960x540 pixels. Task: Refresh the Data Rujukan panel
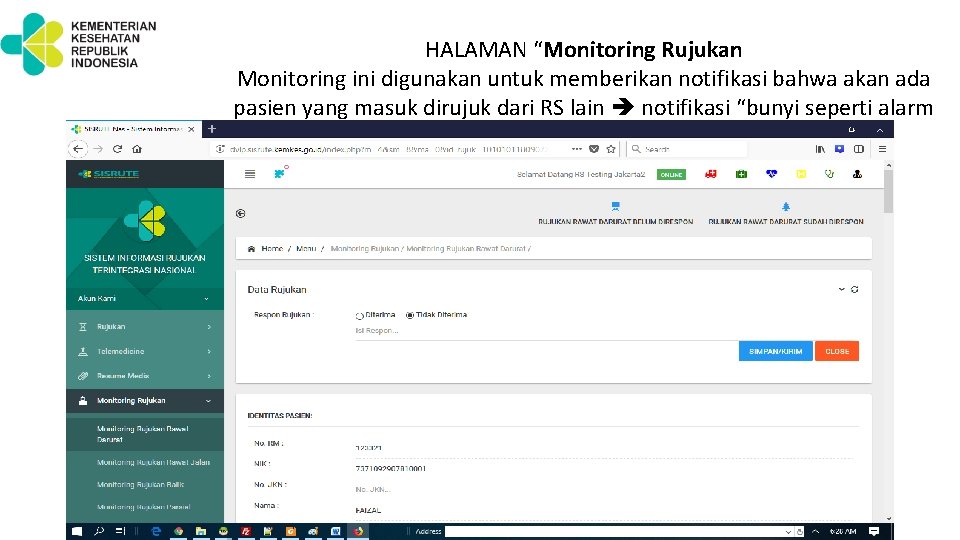(855, 289)
